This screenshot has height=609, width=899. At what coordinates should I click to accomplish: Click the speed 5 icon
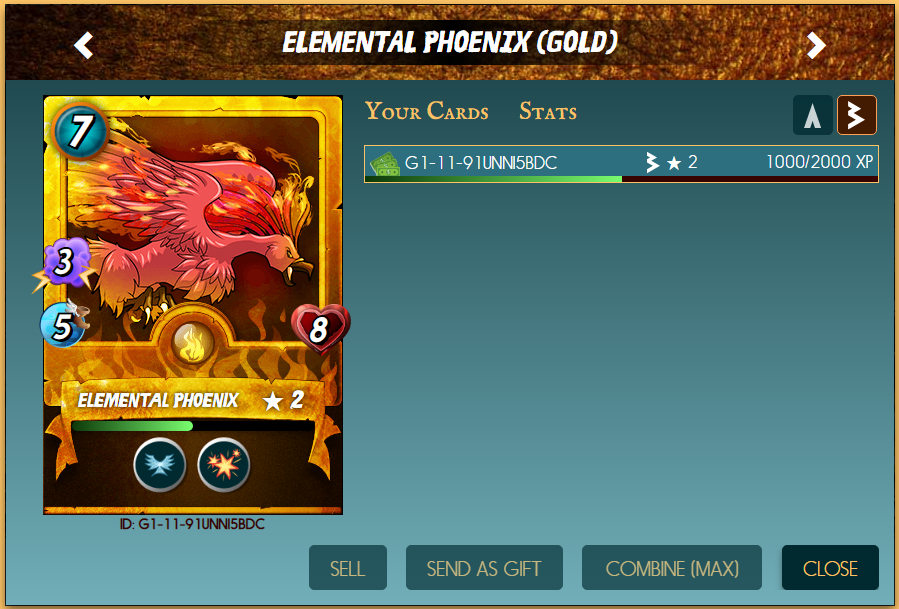coord(63,325)
